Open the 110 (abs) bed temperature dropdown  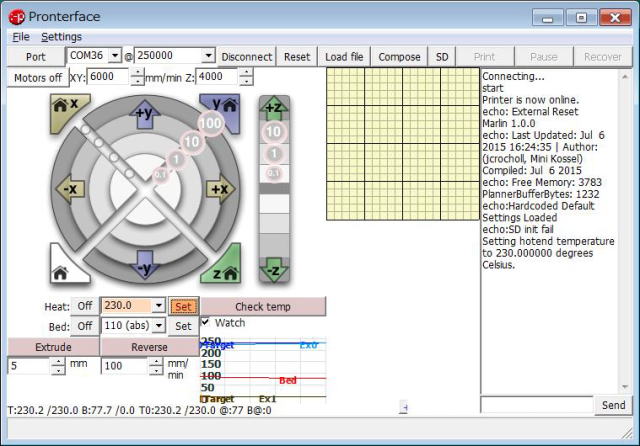point(159,326)
